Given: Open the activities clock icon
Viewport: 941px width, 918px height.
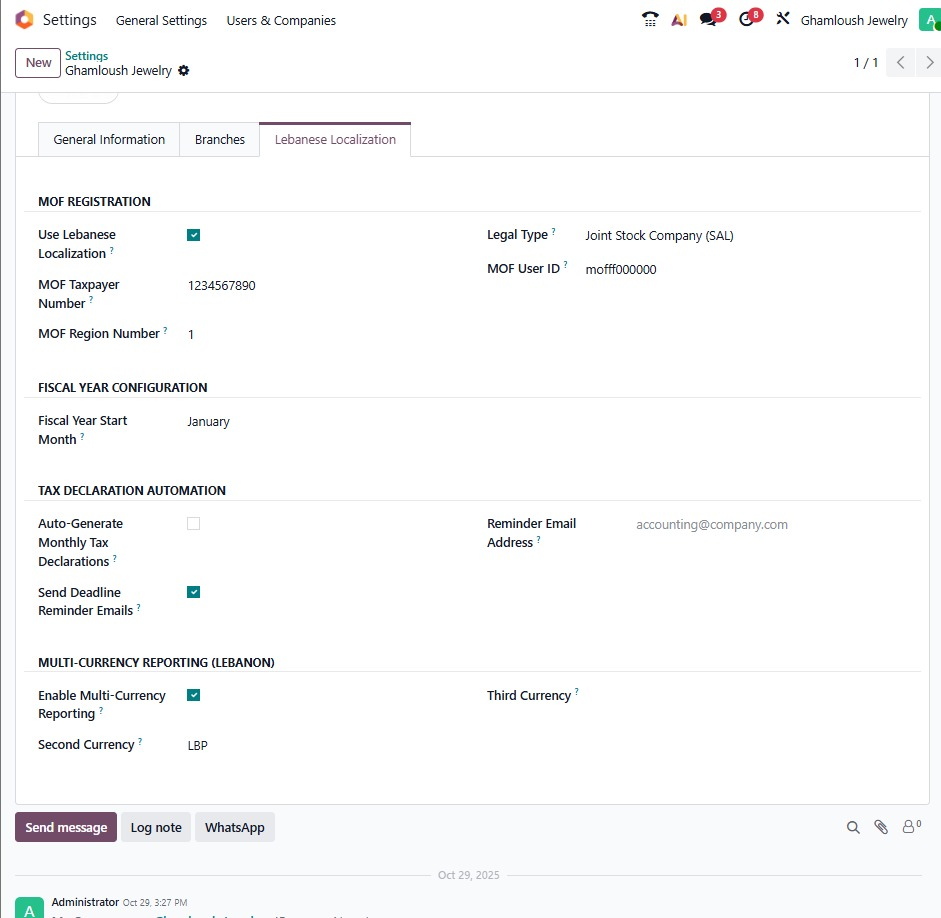Looking at the screenshot, I should tap(746, 20).
